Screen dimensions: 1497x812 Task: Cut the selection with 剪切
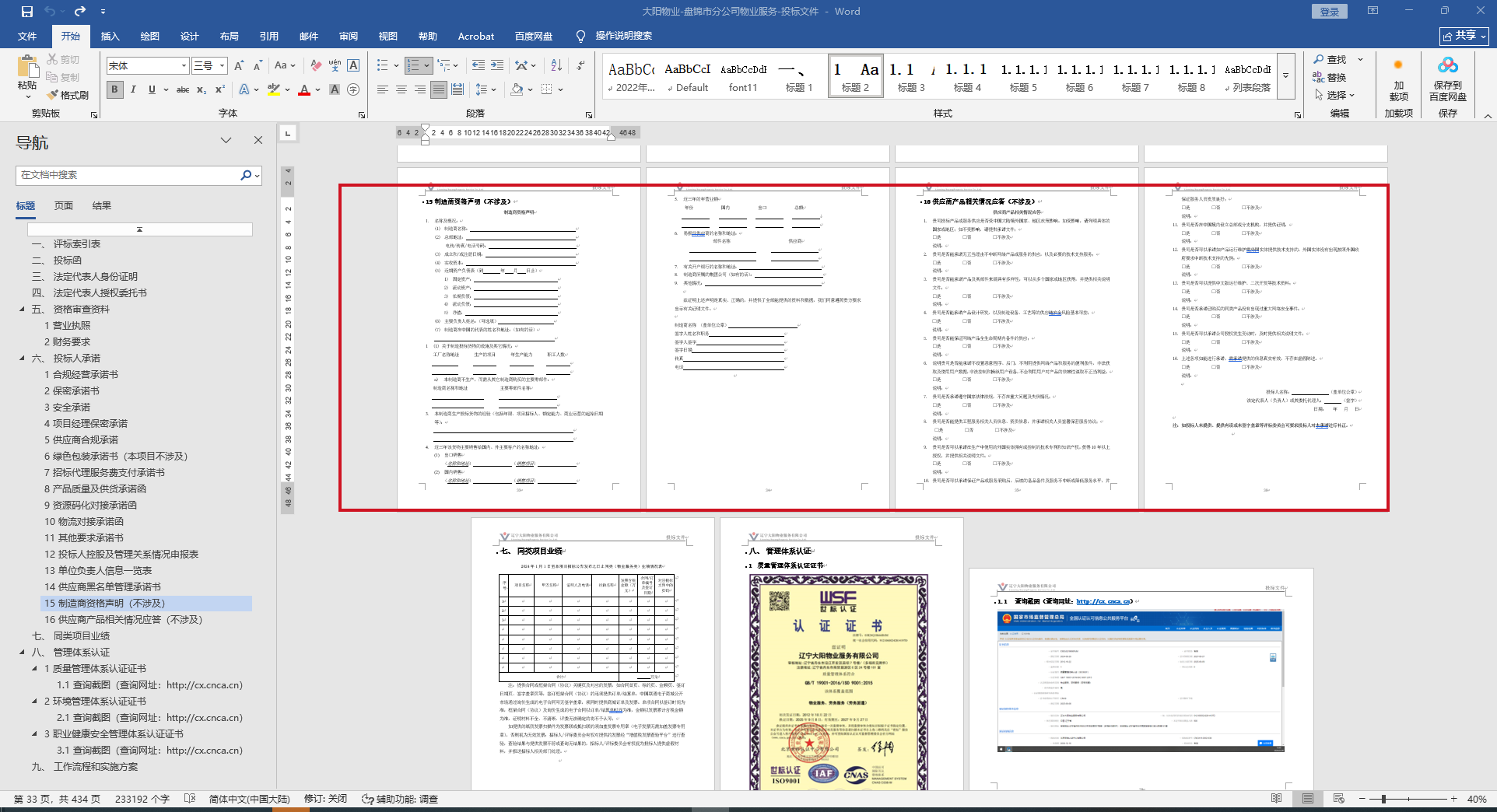63,59
